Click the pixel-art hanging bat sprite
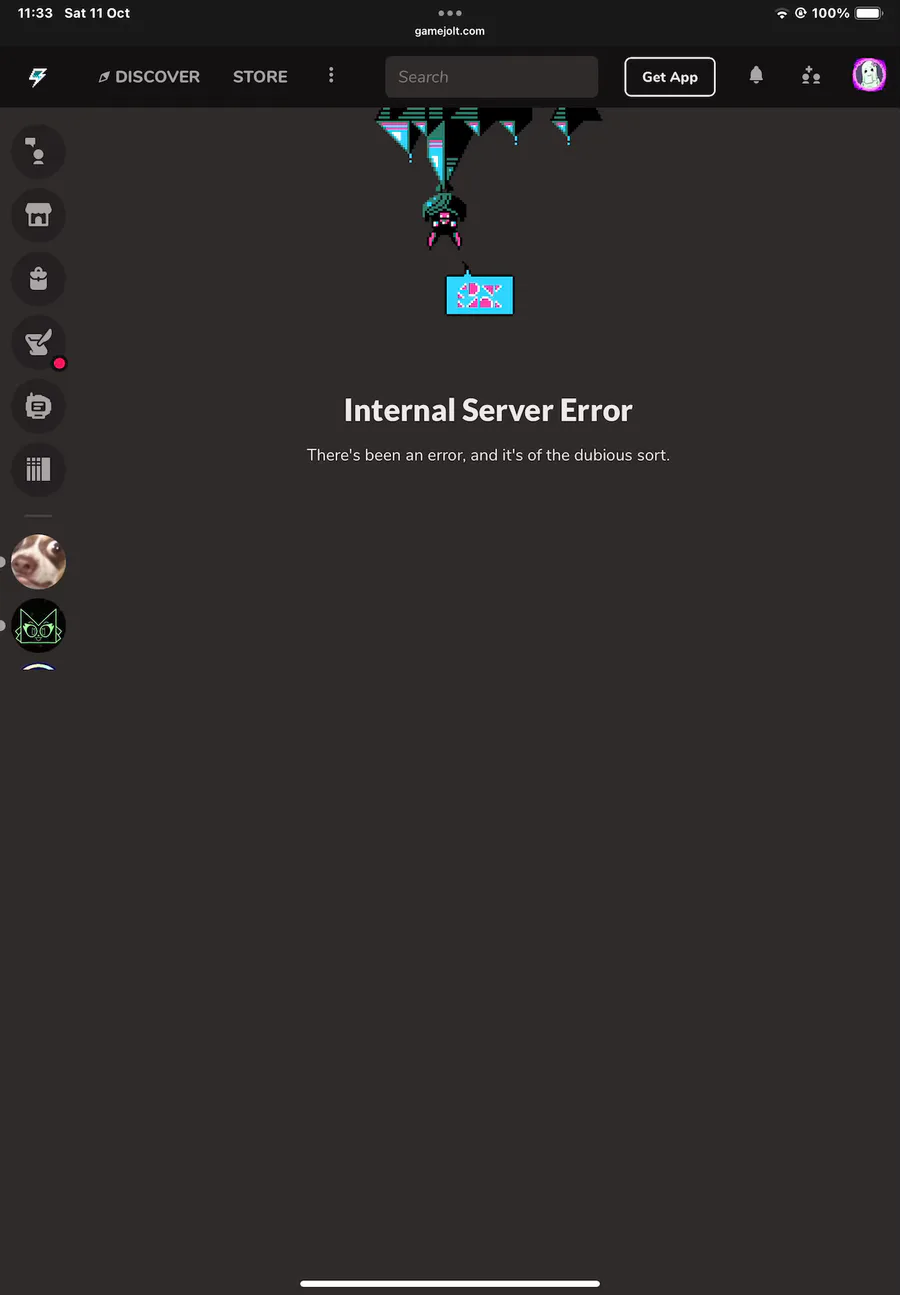The image size is (900, 1295). click(442, 215)
